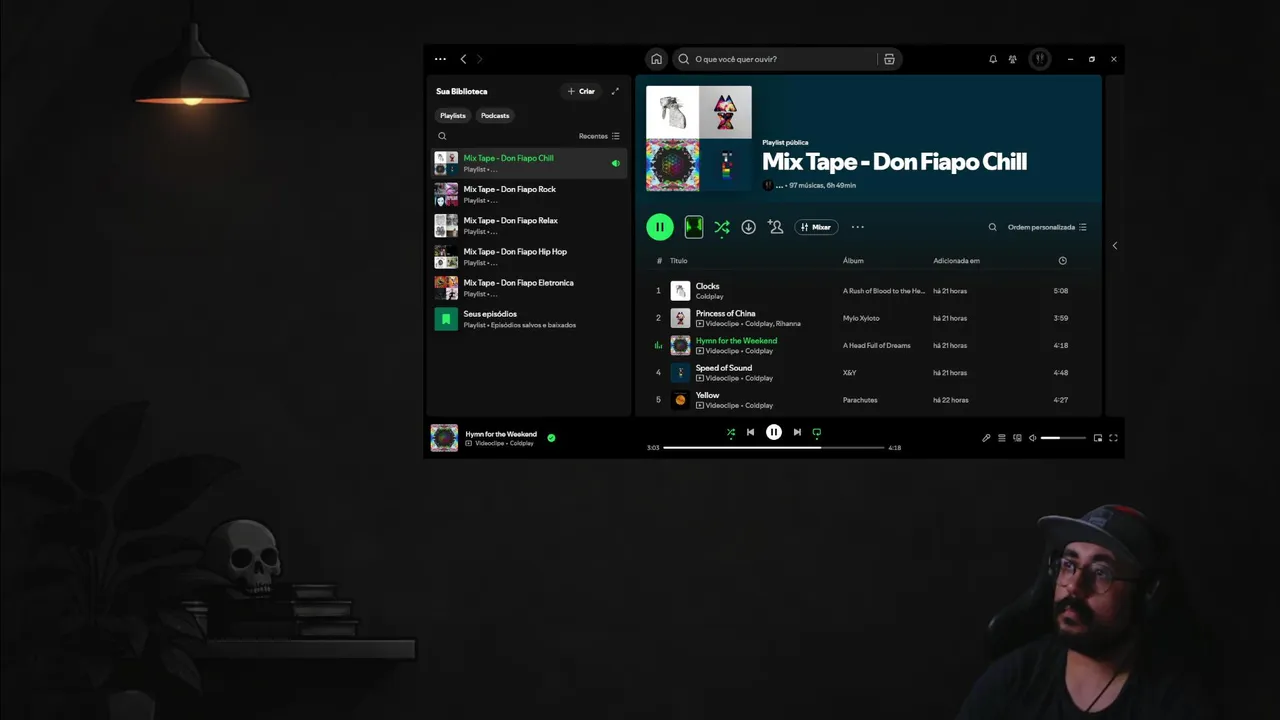Pause playback in the bottom player bar
Screen dimensions: 1280x720
point(774,432)
